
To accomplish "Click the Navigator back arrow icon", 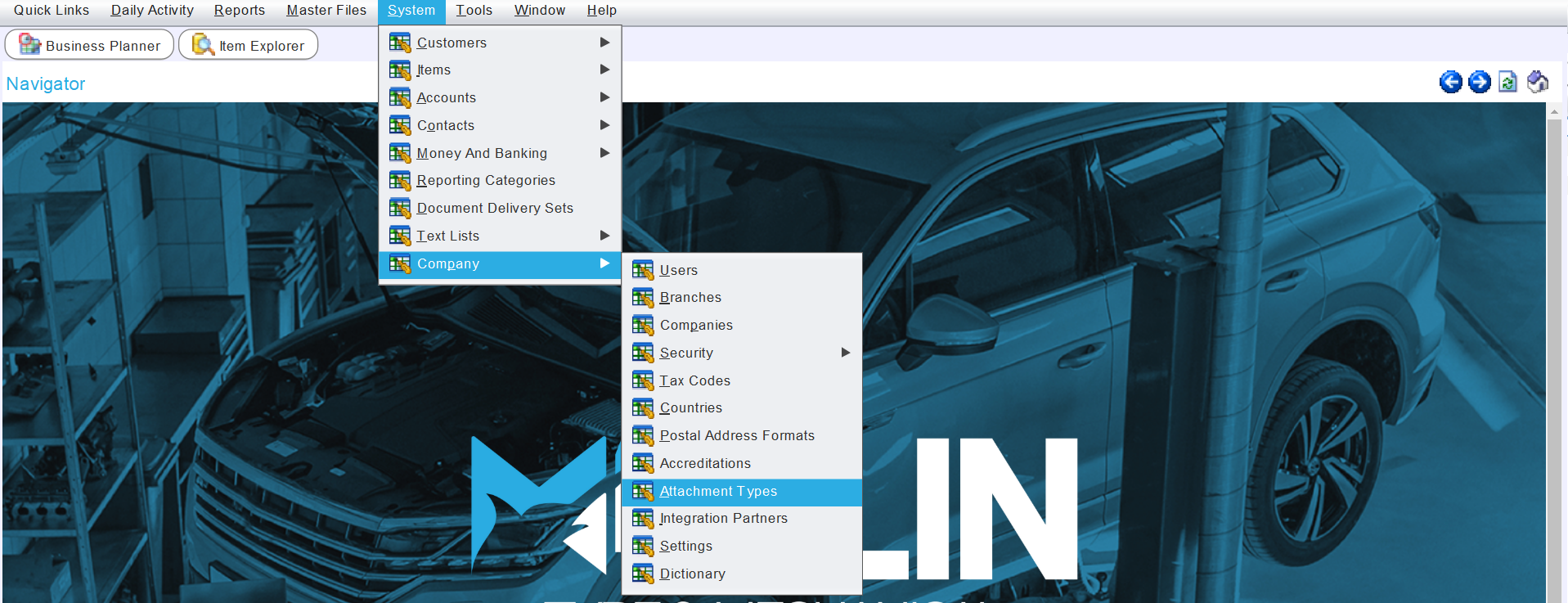I will point(1450,82).
